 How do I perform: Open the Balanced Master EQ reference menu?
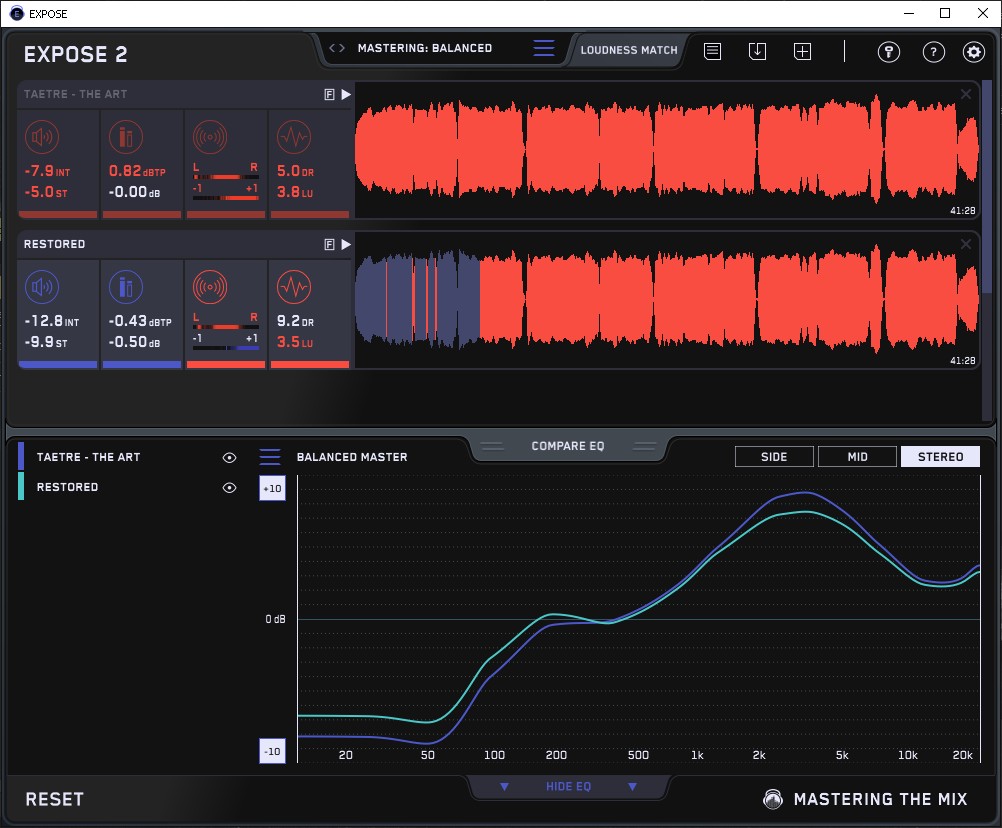pos(270,457)
